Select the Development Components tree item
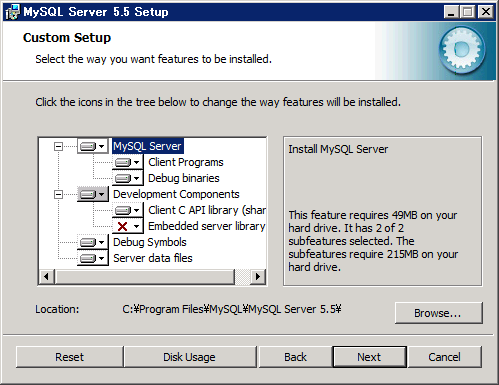The width and height of the screenshot is (499, 385). point(176,194)
